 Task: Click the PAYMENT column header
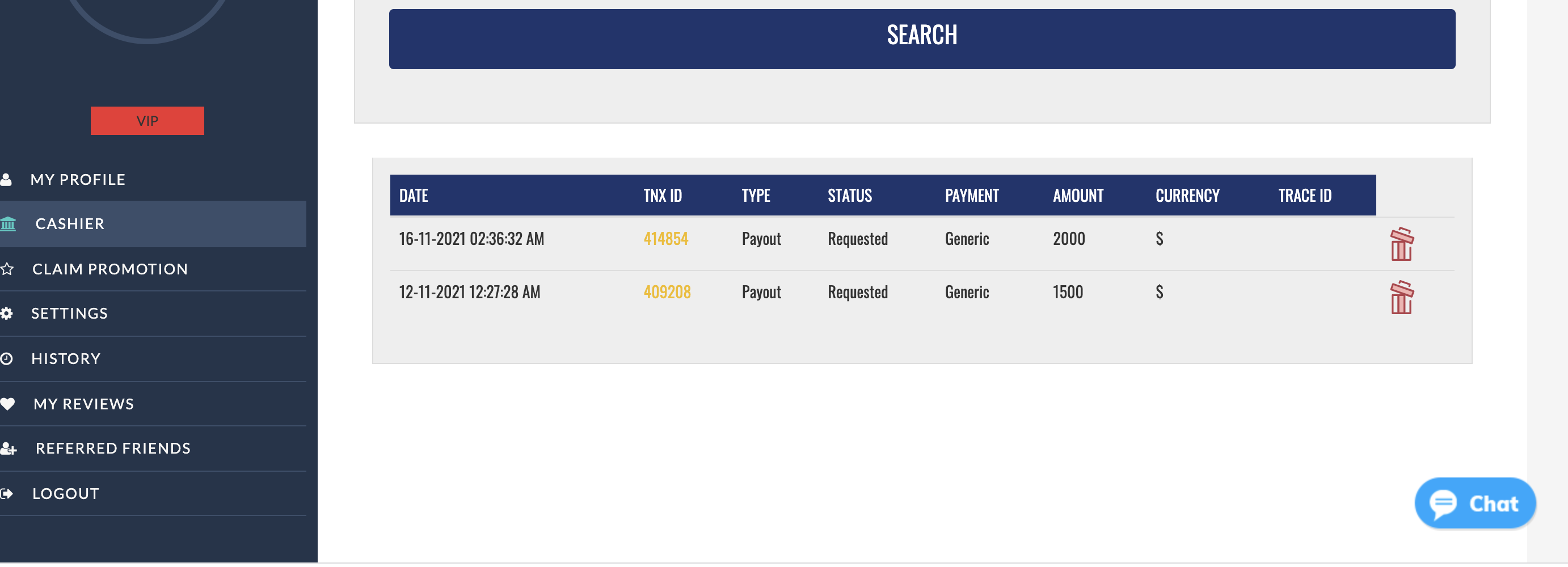coord(971,196)
